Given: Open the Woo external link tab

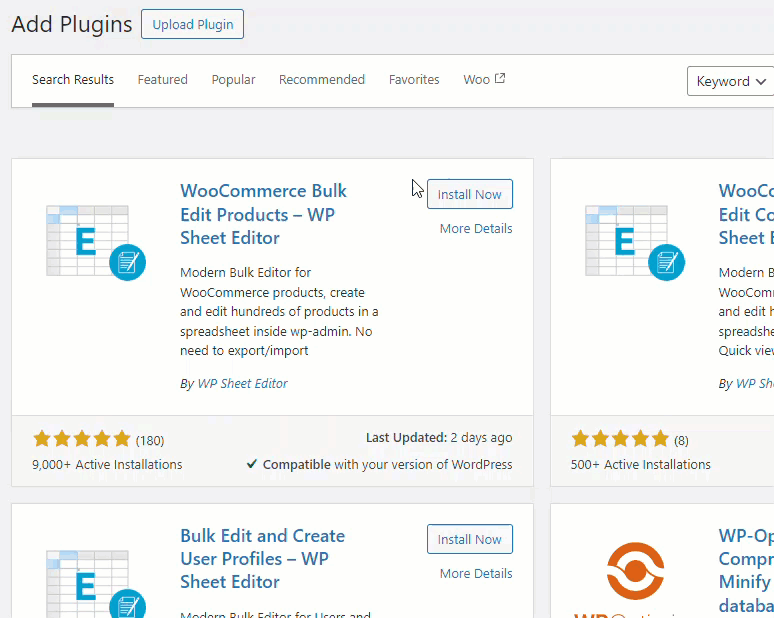Looking at the screenshot, I should pyautogui.click(x=484, y=80).
